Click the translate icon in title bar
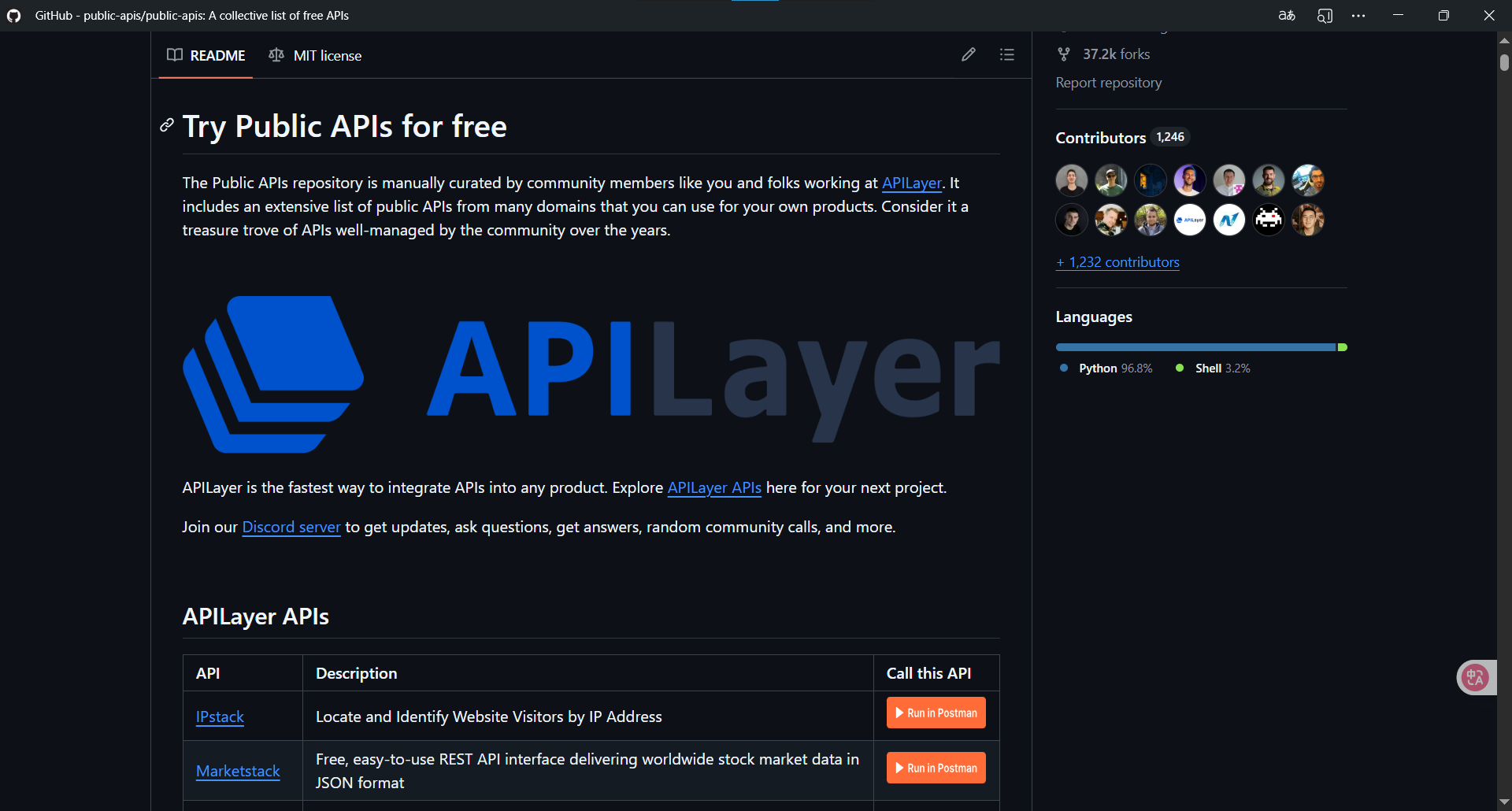Screen dimensions: 1512x811 click(1287, 16)
